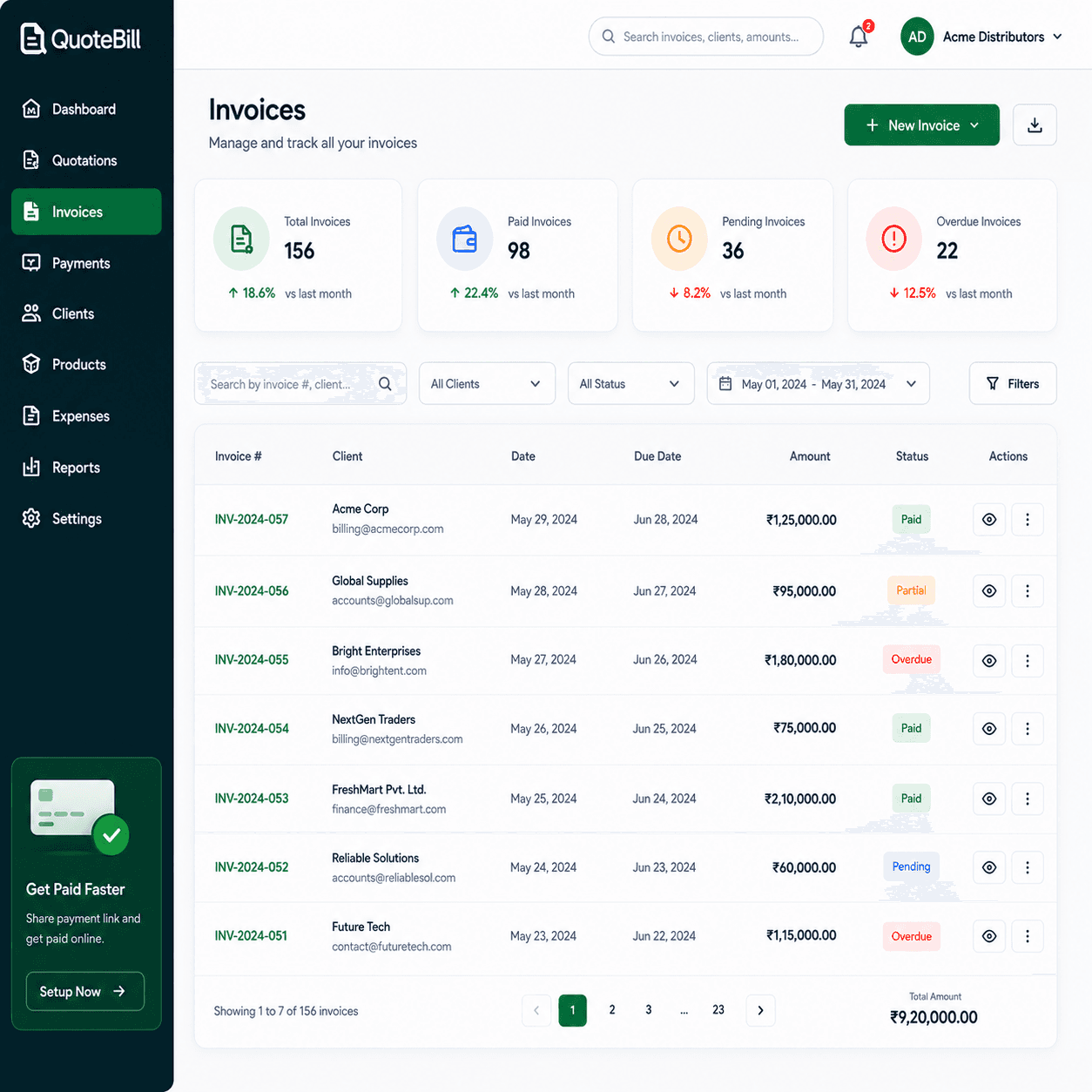The image size is (1092, 1092).
Task: View invoice INV-2024-053 eye icon
Action: [x=989, y=799]
